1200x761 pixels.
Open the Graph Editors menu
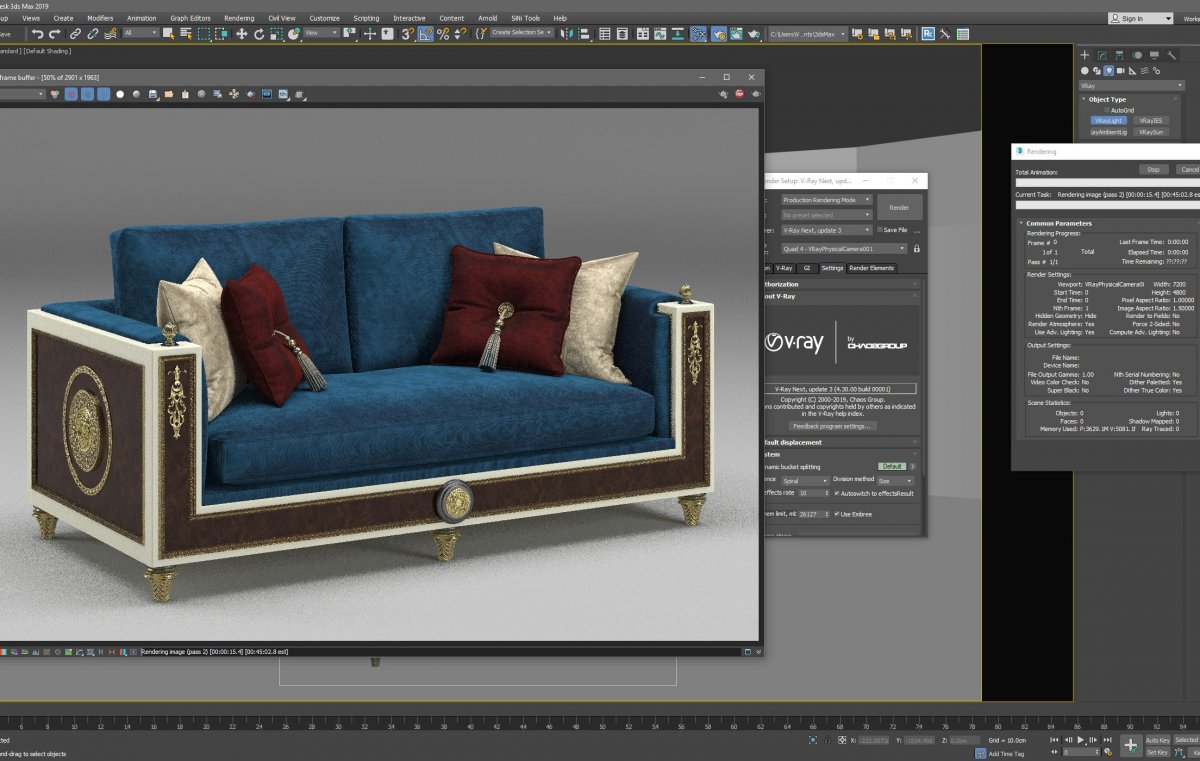pyautogui.click(x=189, y=18)
